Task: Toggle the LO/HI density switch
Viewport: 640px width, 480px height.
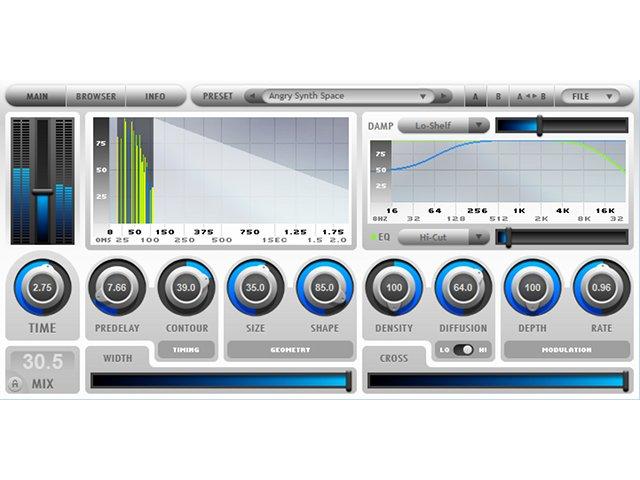Action: click(x=463, y=350)
